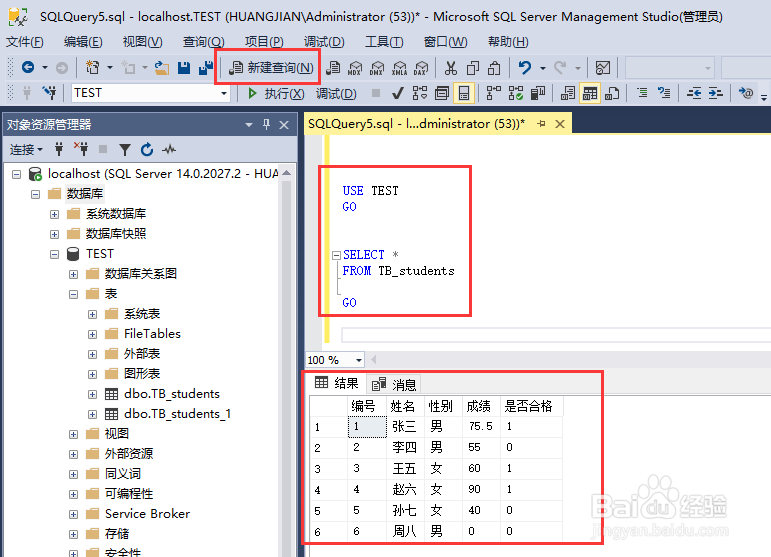This screenshot has height=557, width=771.
Task: Click the New Query (新建查询) button
Action: (271, 67)
